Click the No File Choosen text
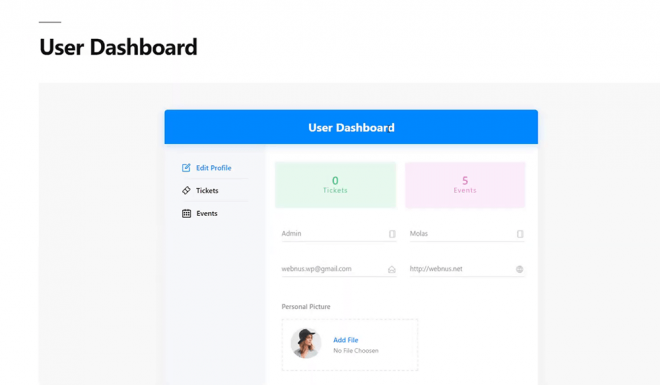660x385 pixels. pyautogui.click(x=356, y=350)
